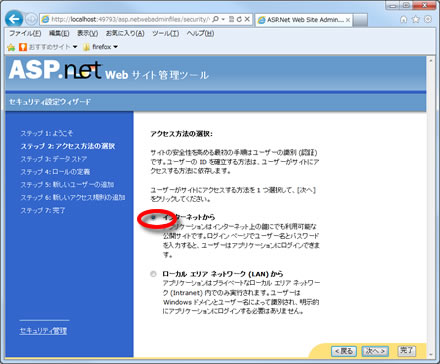Click the < 戻る button
This screenshot has width=440, height=364.
click(344, 351)
